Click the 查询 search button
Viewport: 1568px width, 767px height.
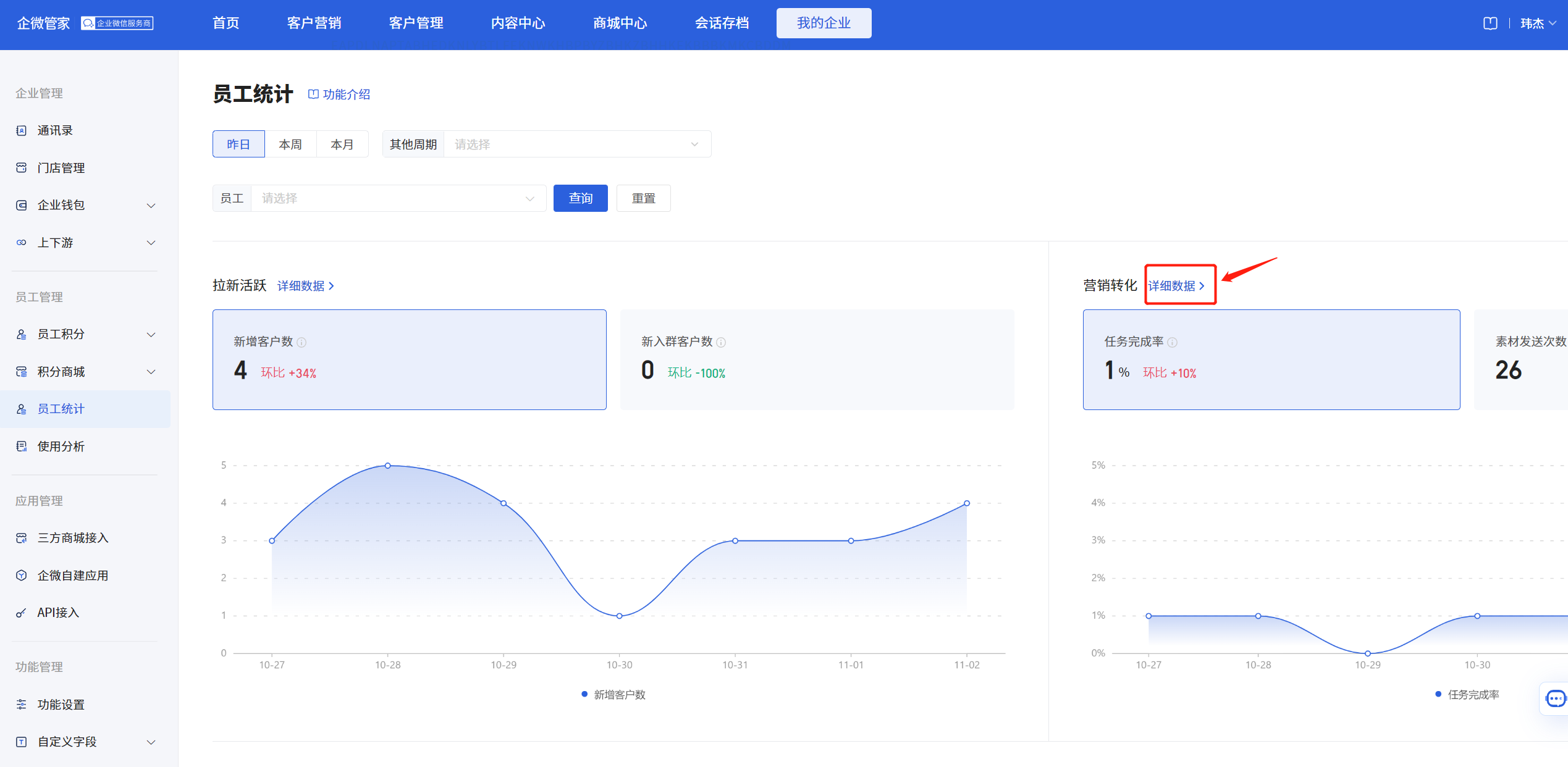pos(581,198)
